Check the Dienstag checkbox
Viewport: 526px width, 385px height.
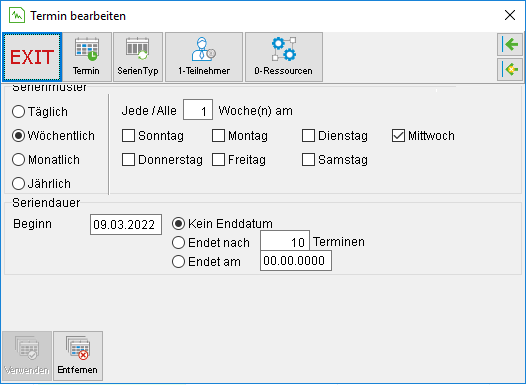(308, 136)
